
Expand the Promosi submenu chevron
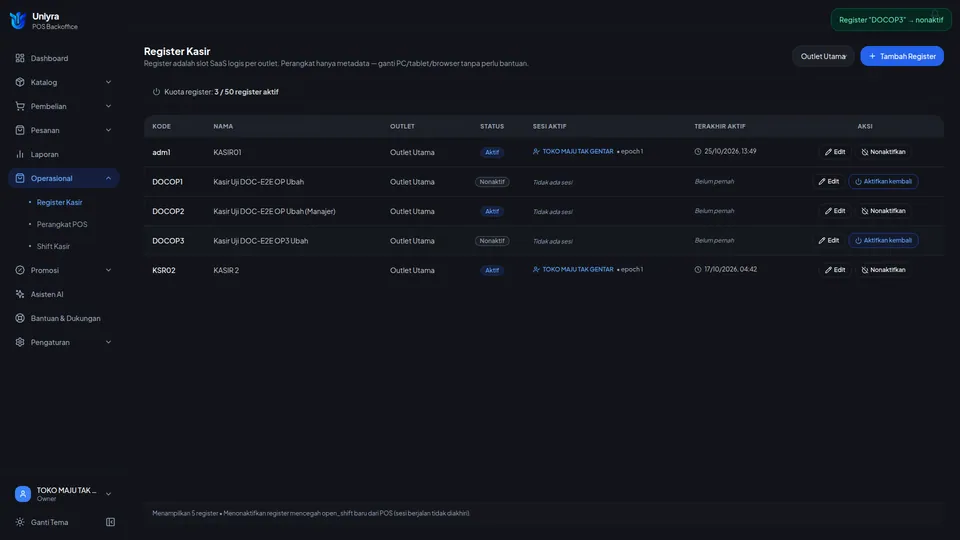(108, 270)
